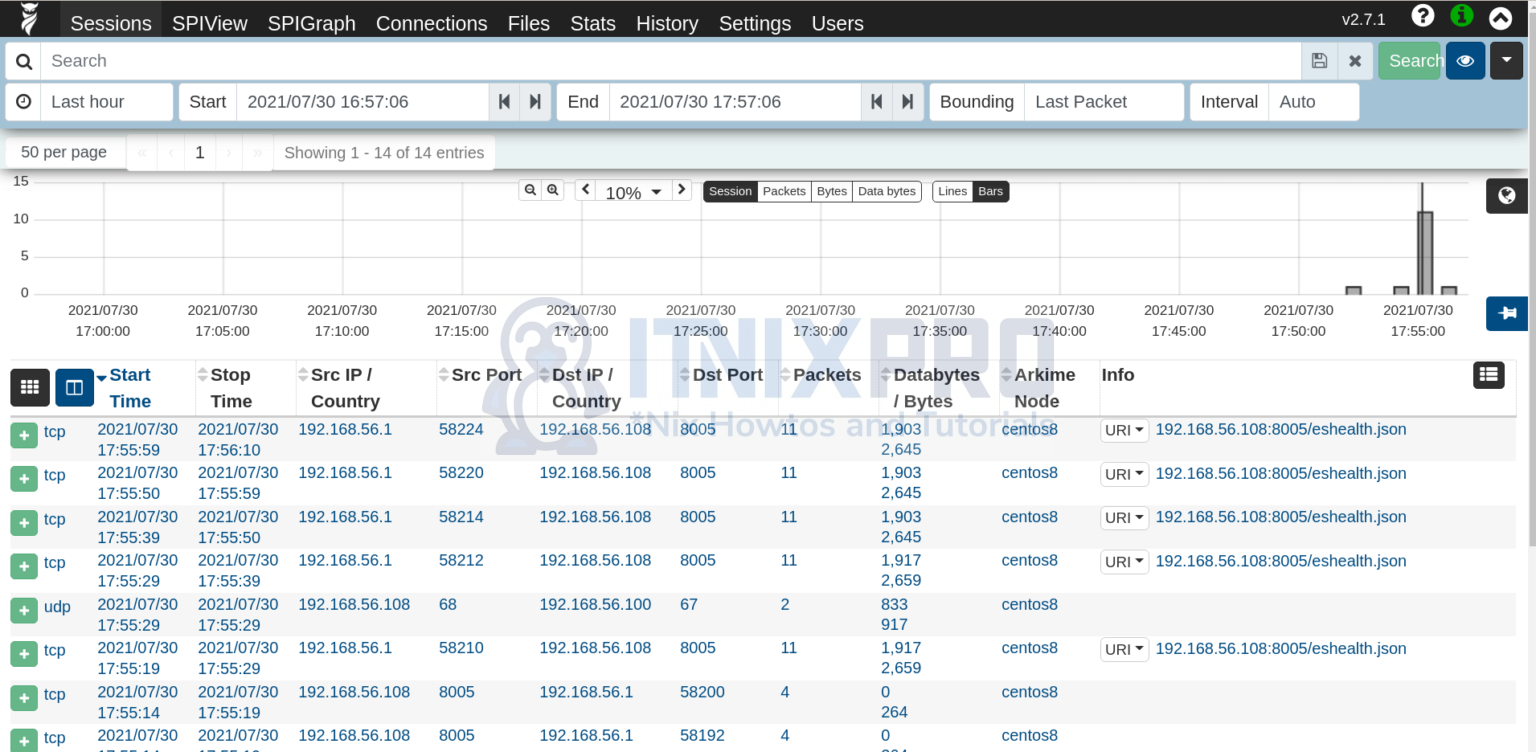Open the globe map button
Screen dimensions: 1536x752
pyautogui.click(x=1507, y=196)
